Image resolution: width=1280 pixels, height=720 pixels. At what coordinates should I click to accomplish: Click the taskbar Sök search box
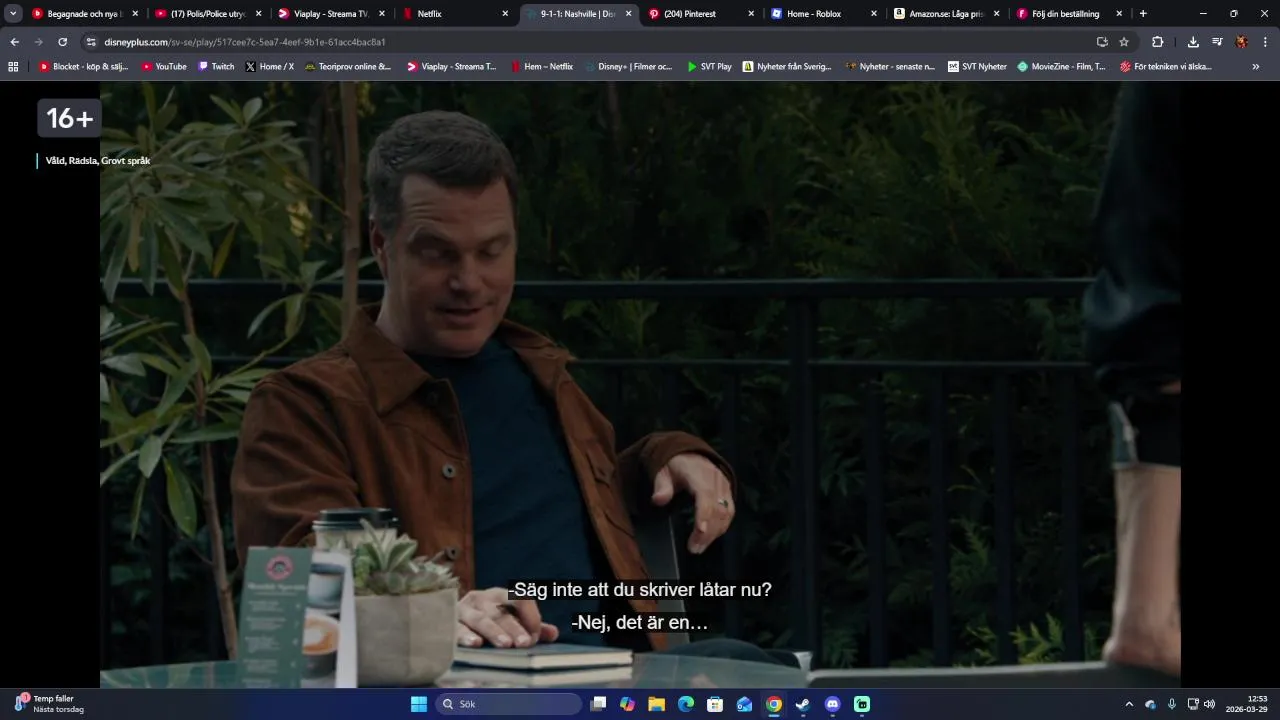coord(509,704)
